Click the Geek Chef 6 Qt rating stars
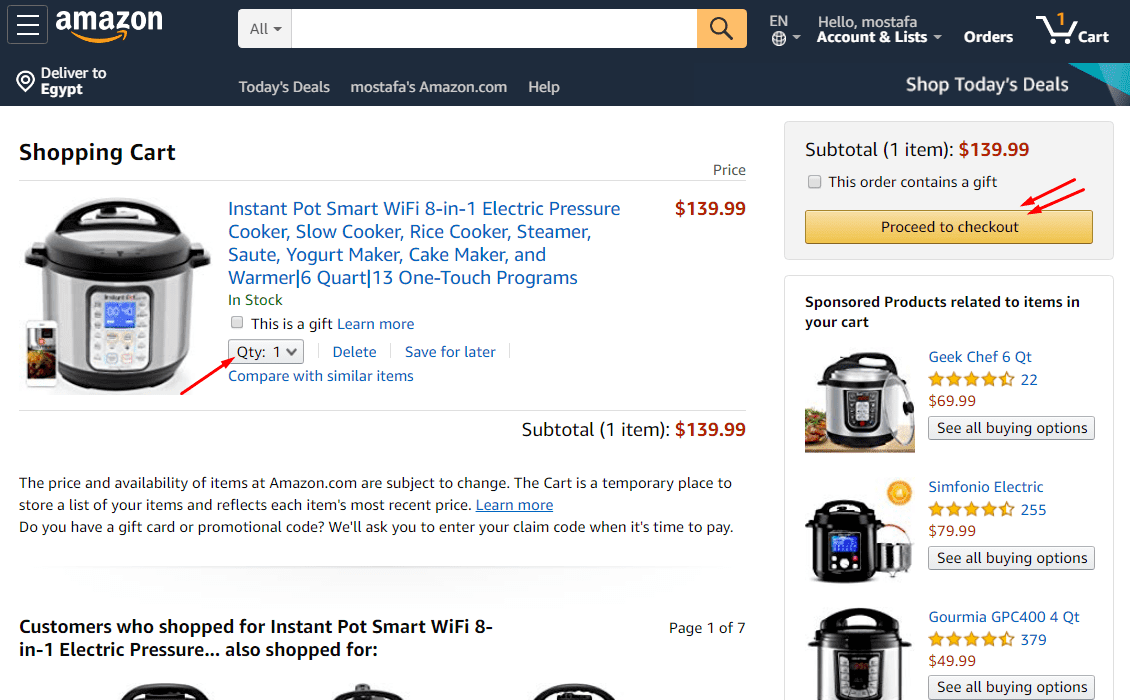The width and height of the screenshot is (1130, 700). 971,379
